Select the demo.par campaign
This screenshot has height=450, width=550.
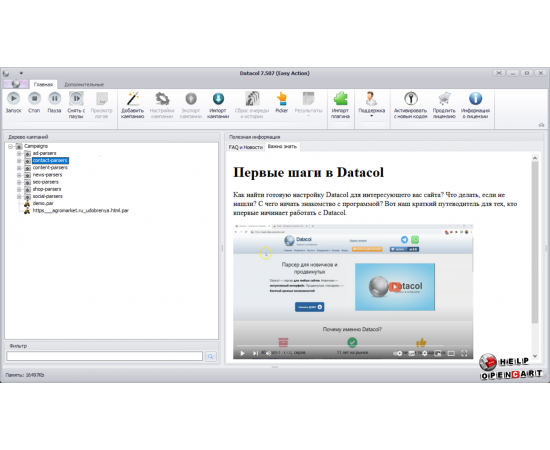(x=43, y=203)
